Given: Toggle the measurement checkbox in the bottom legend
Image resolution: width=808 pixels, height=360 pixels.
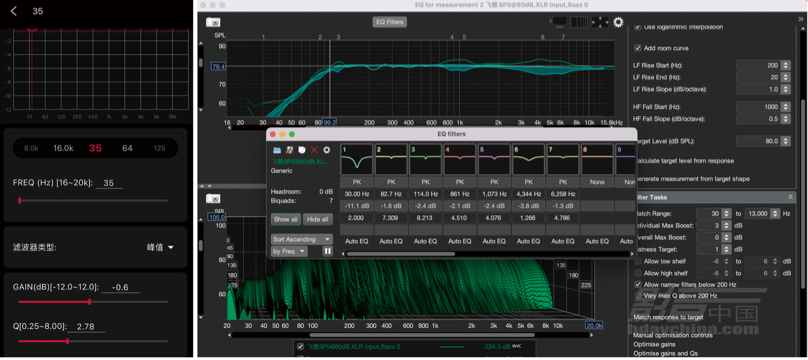Looking at the screenshot, I should click(x=300, y=347).
